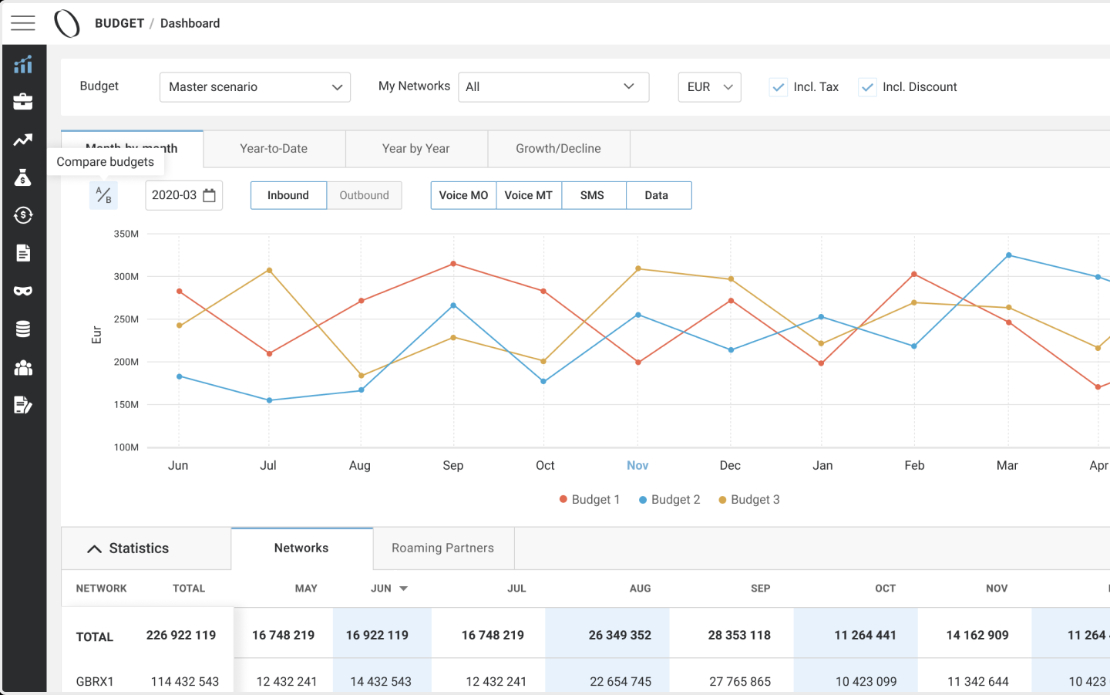Click the MAY column header
Image resolution: width=1110 pixels, height=695 pixels.
[307, 589]
